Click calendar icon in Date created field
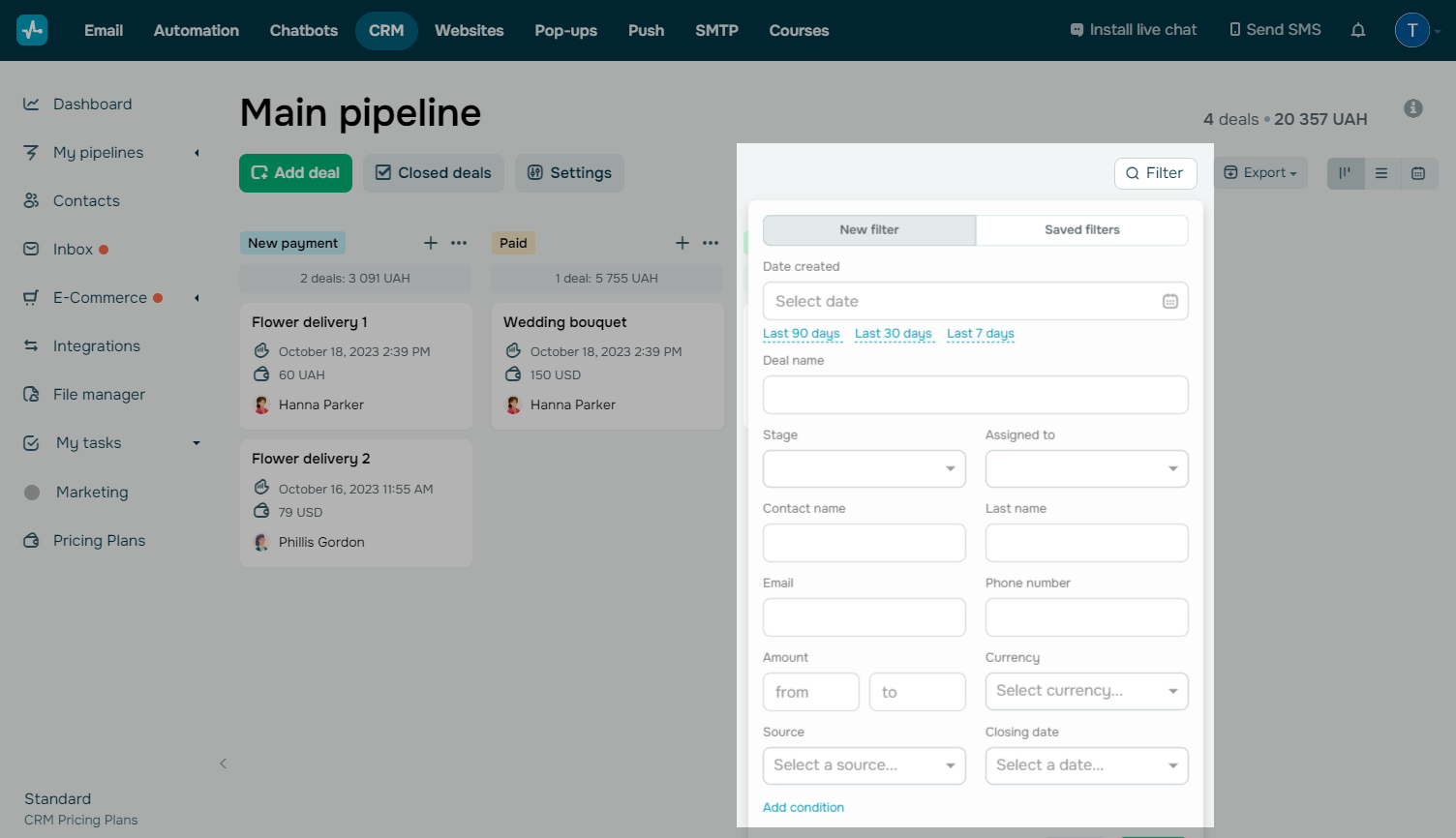This screenshot has width=1456, height=838. [x=1169, y=301]
